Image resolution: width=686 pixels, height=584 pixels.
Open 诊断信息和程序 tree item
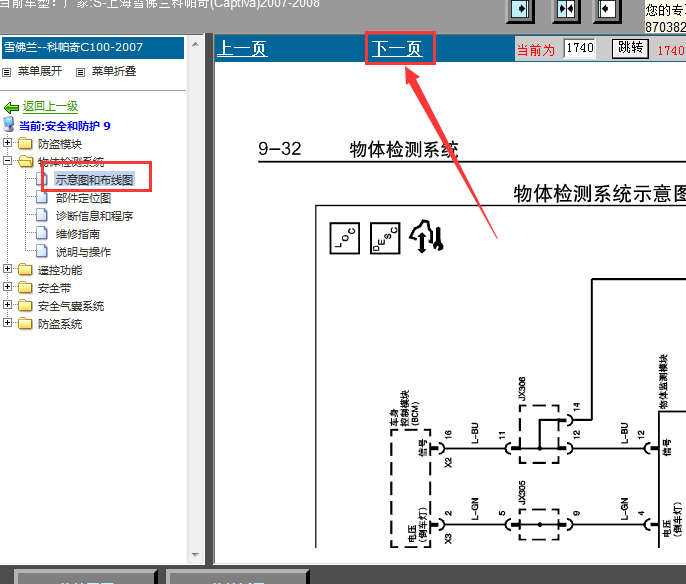point(94,216)
